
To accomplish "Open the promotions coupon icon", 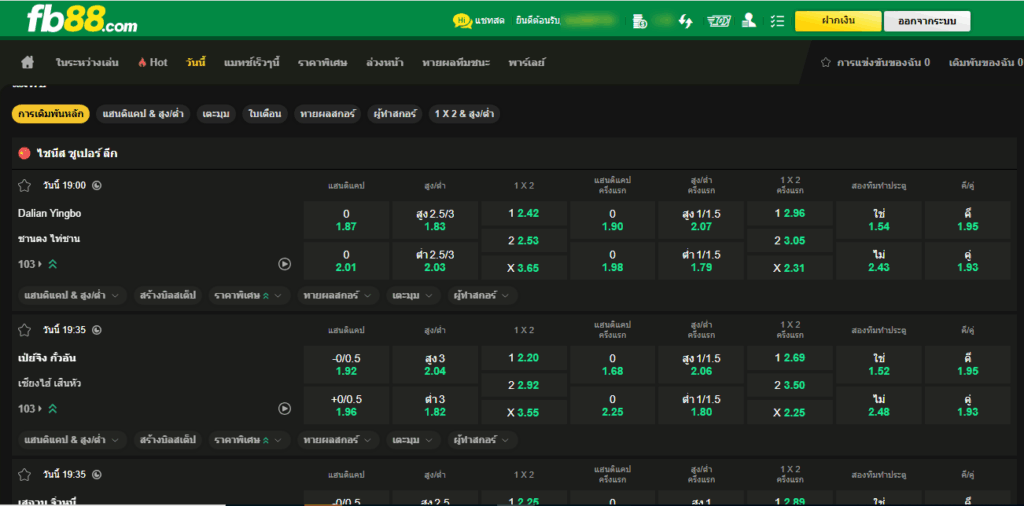I will click(718, 21).
